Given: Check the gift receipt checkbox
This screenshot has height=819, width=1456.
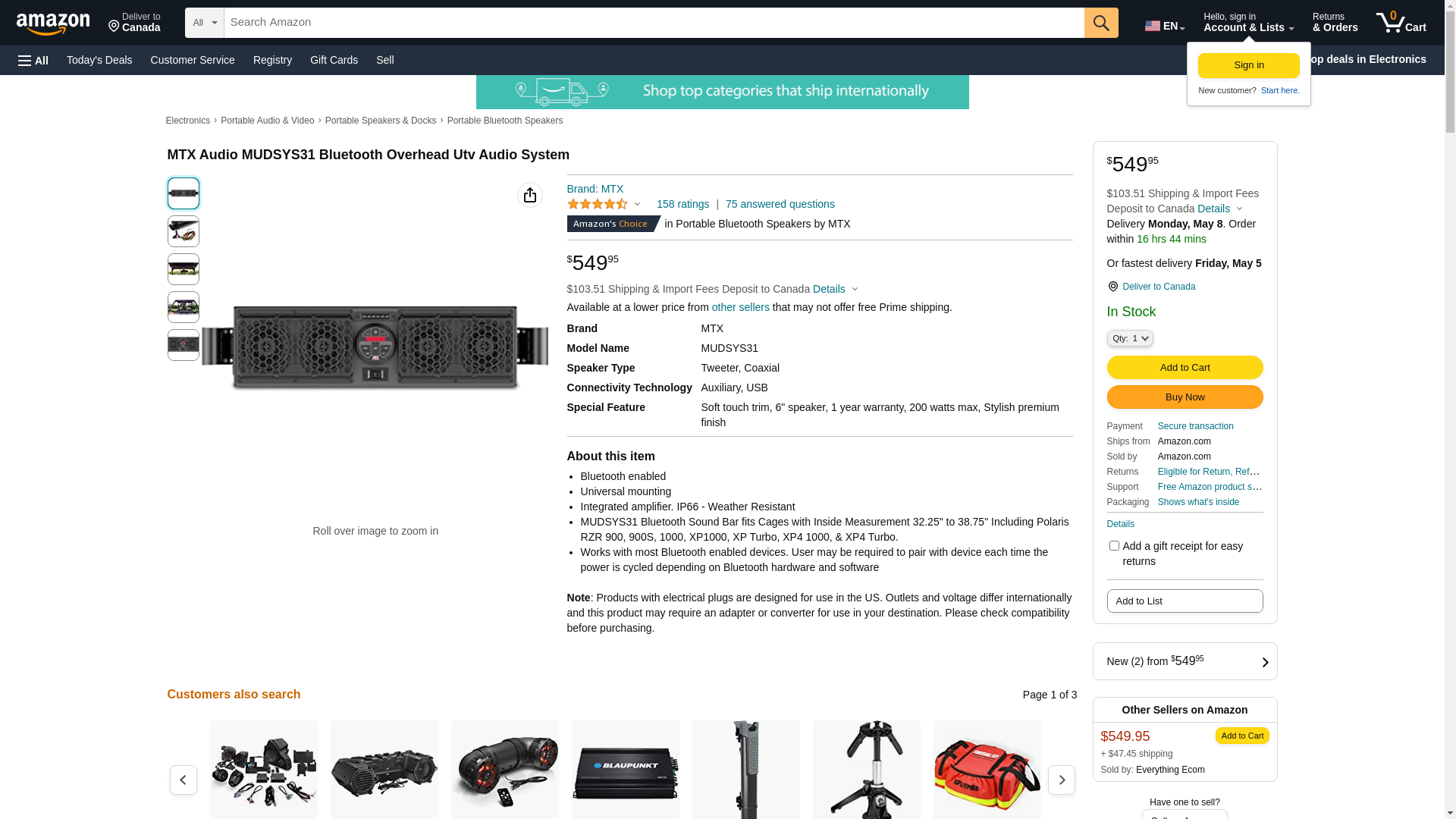Looking at the screenshot, I should (x=1114, y=546).
